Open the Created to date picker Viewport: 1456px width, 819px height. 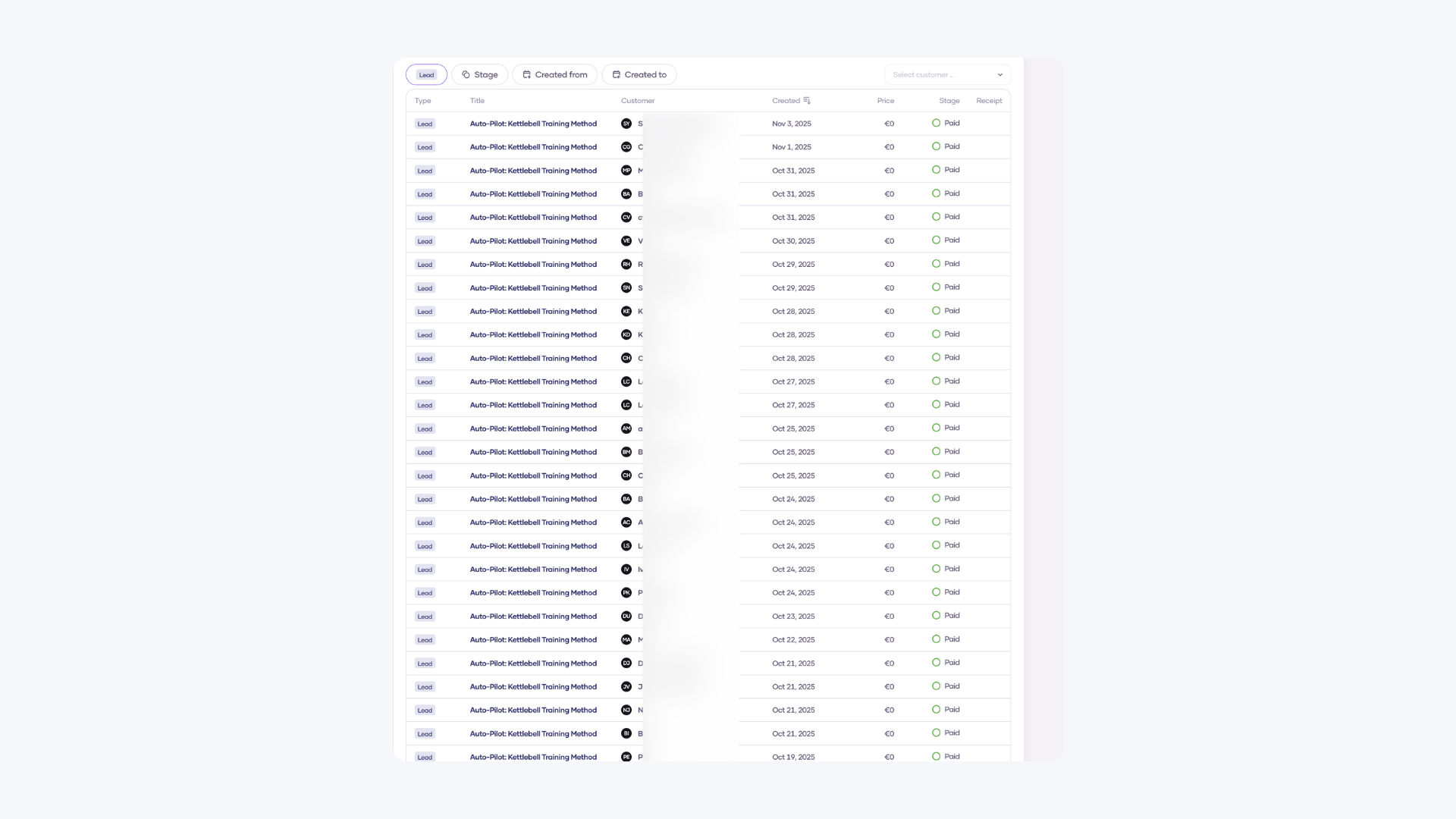[639, 75]
